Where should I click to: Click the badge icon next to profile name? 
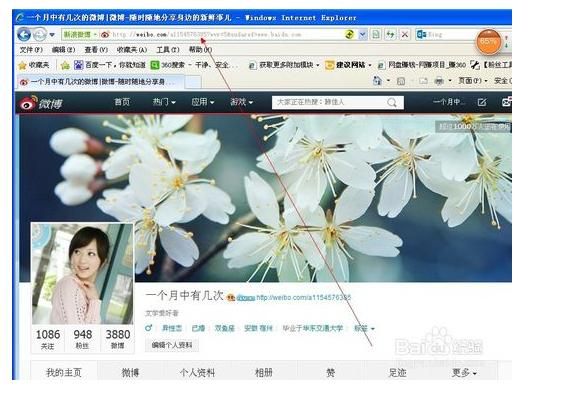point(231,298)
